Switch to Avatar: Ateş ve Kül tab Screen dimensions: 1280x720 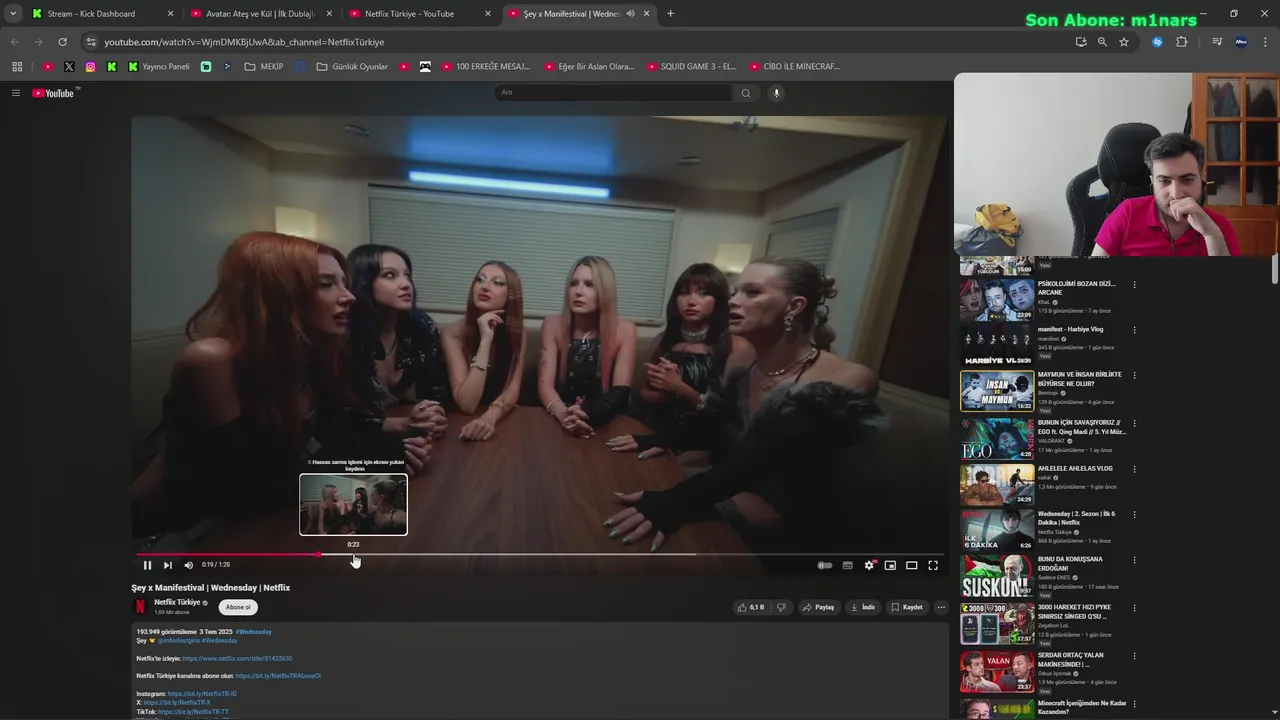click(260, 14)
